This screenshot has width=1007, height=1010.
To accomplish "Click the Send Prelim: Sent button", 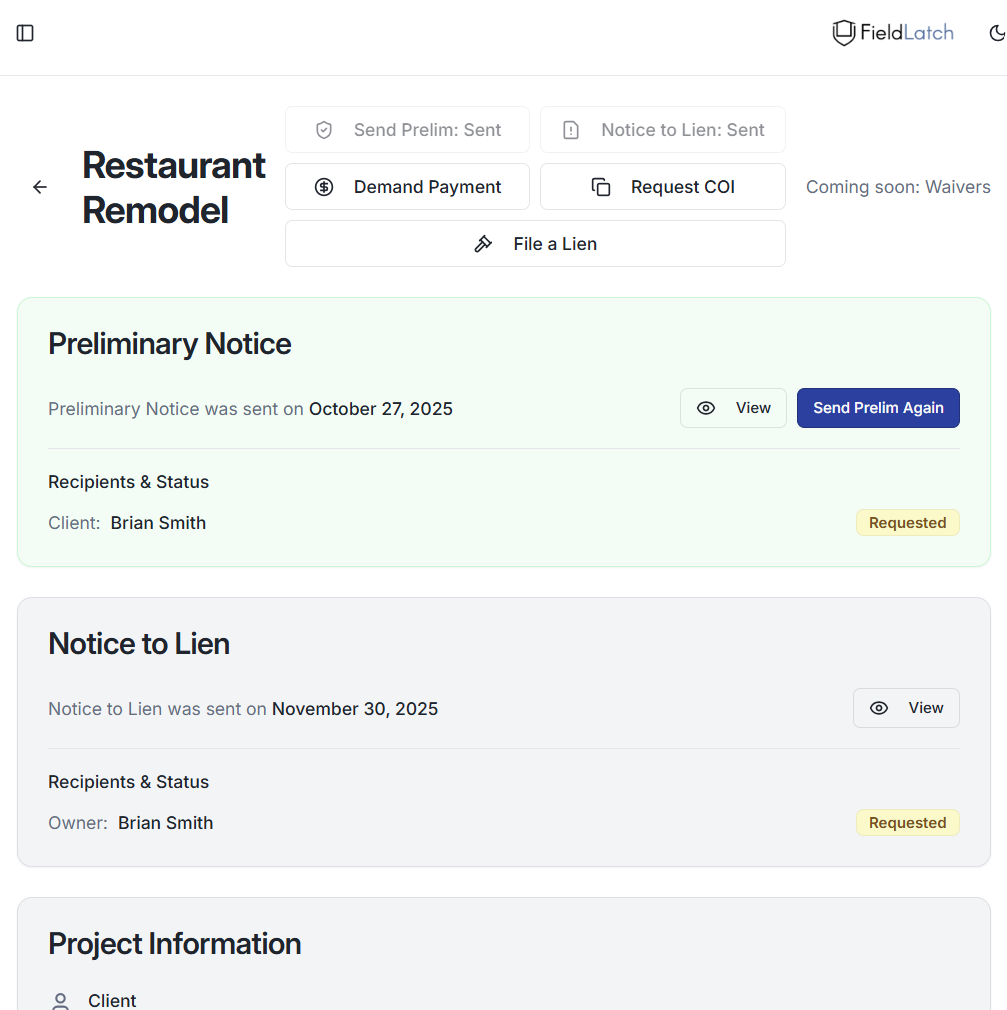I will pyautogui.click(x=407, y=129).
